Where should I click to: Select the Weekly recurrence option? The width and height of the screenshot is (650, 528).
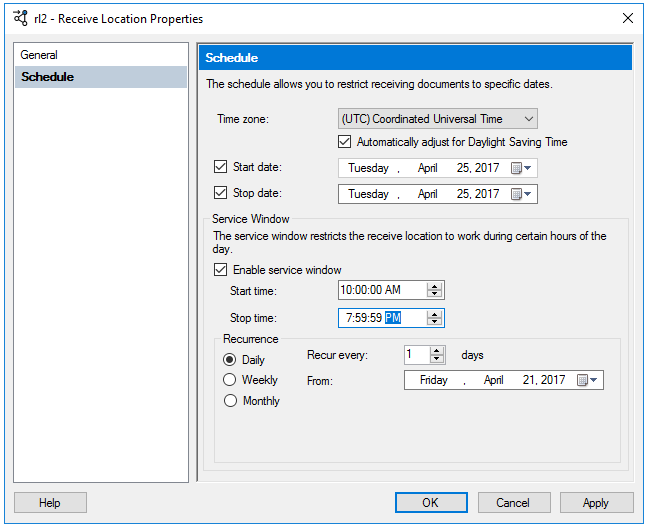(230, 380)
